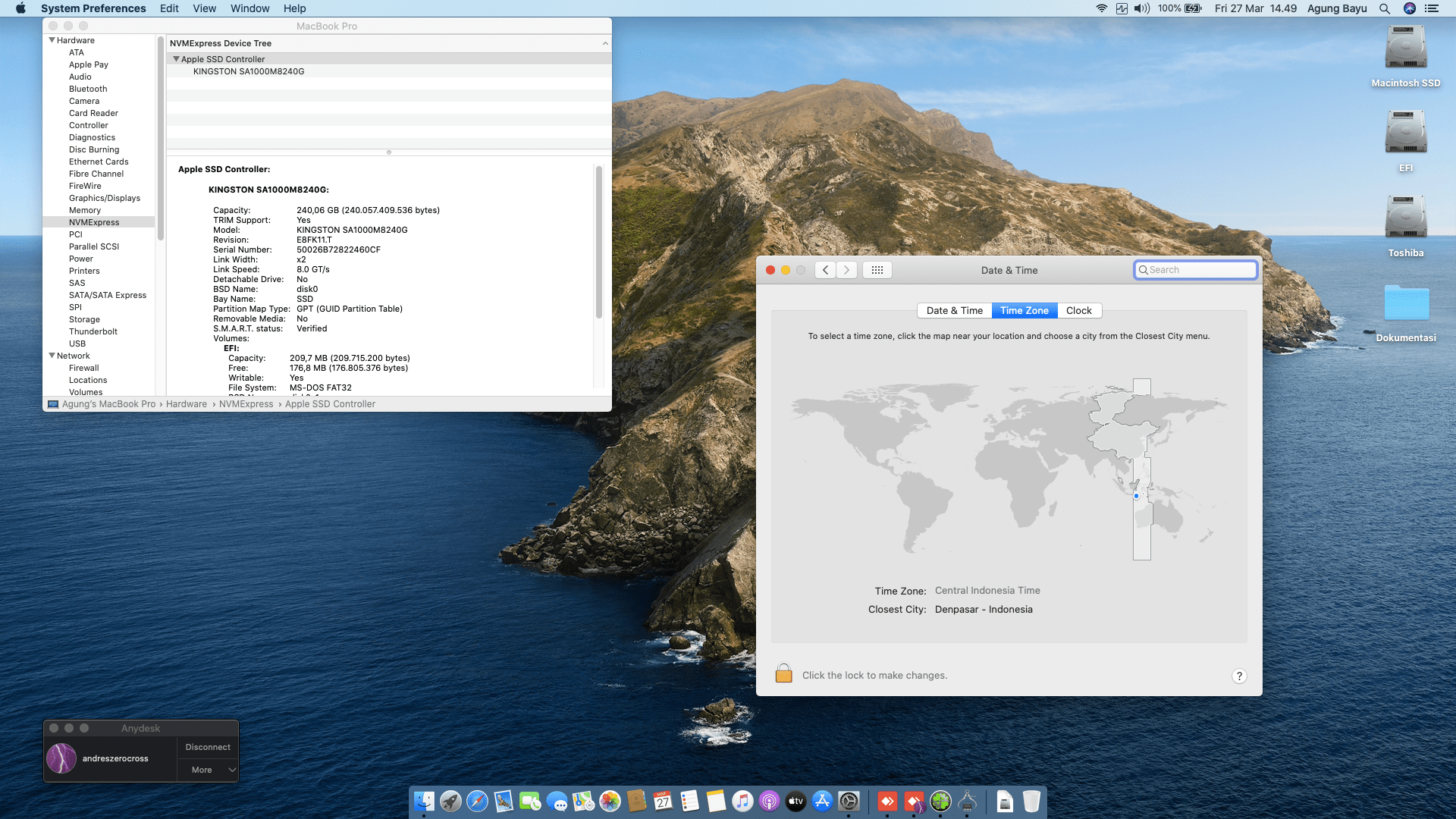The image size is (1456, 819).
Task: Collapse the Apple SSD Controller disclosure triangle
Action: (x=176, y=59)
